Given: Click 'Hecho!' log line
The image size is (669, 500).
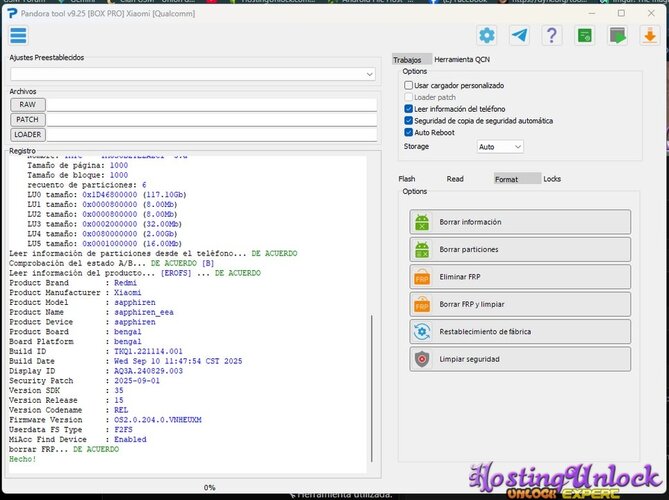Looking at the screenshot, I should click(23, 459).
